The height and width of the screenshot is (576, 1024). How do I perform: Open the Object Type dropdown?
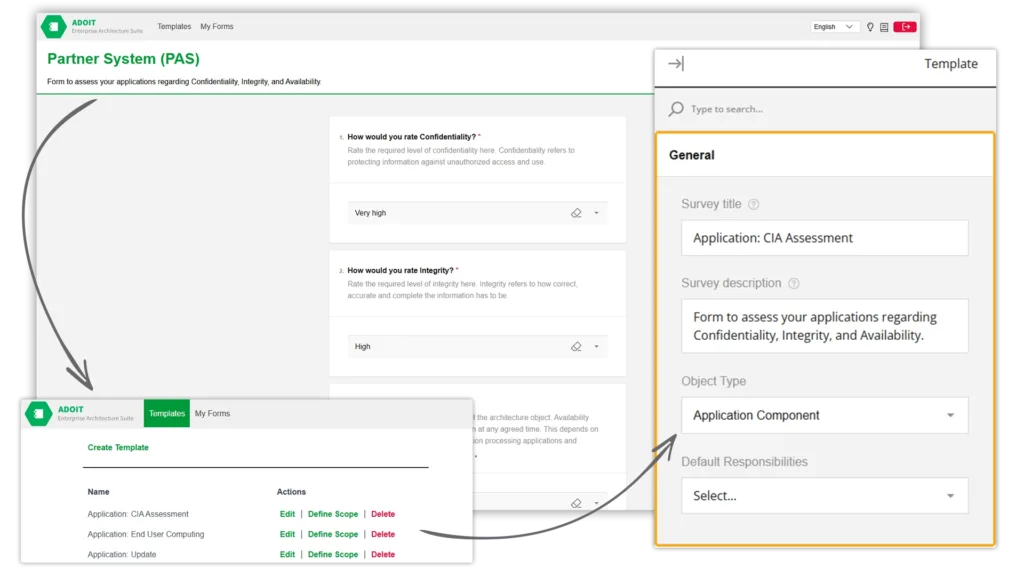825,415
